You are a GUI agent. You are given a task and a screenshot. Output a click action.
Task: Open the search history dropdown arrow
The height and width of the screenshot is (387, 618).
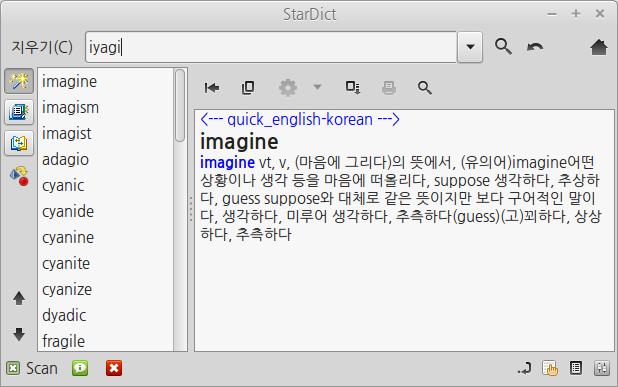[470, 47]
